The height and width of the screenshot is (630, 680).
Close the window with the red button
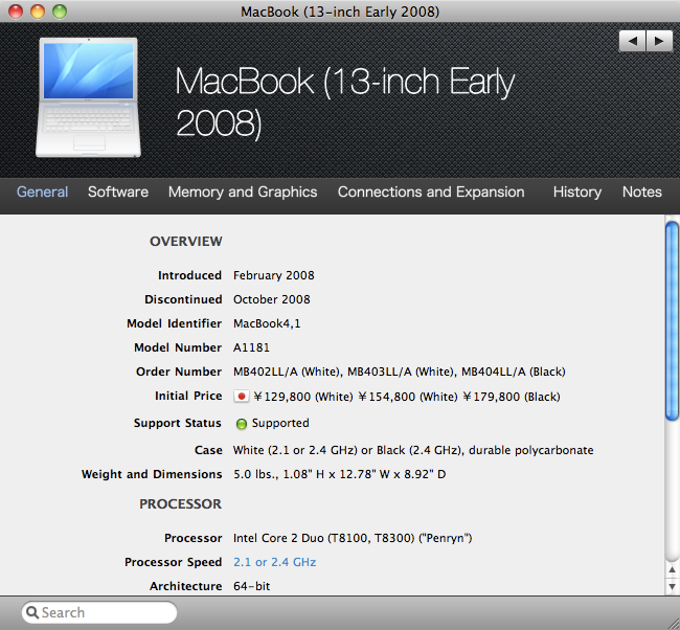16,11
